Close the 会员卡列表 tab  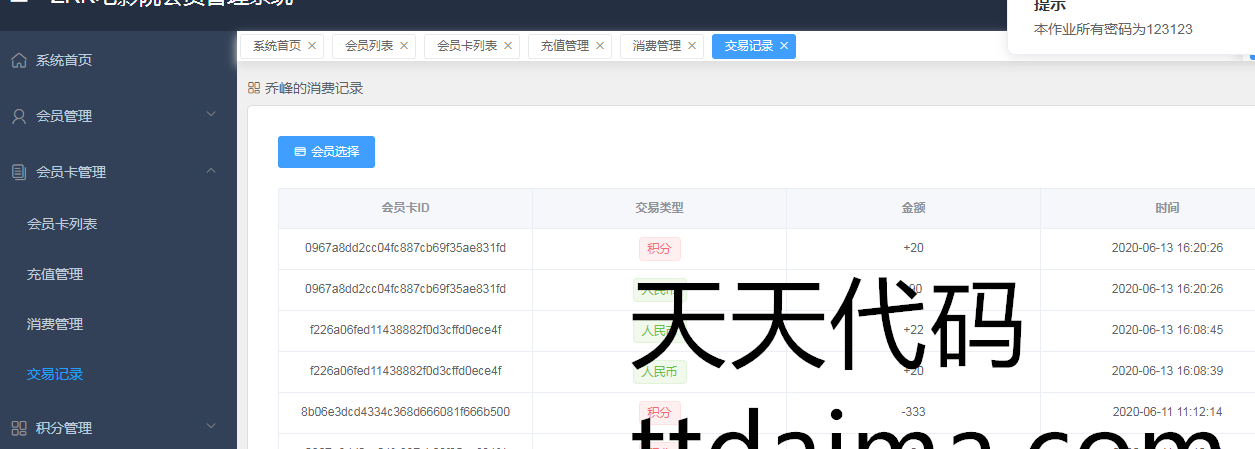pyautogui.click(x=508, y=46)
